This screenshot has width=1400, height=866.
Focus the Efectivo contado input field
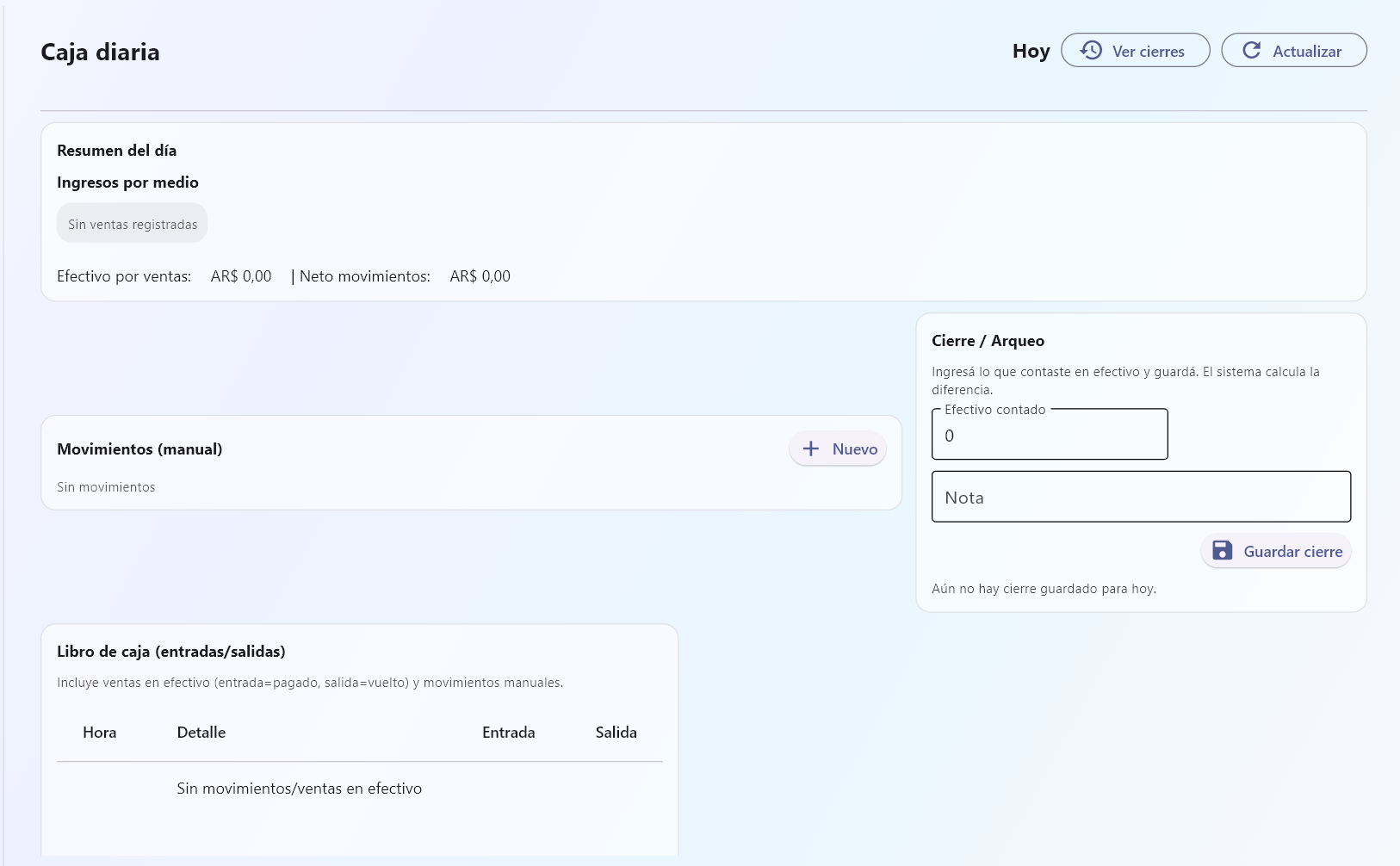1049,436
